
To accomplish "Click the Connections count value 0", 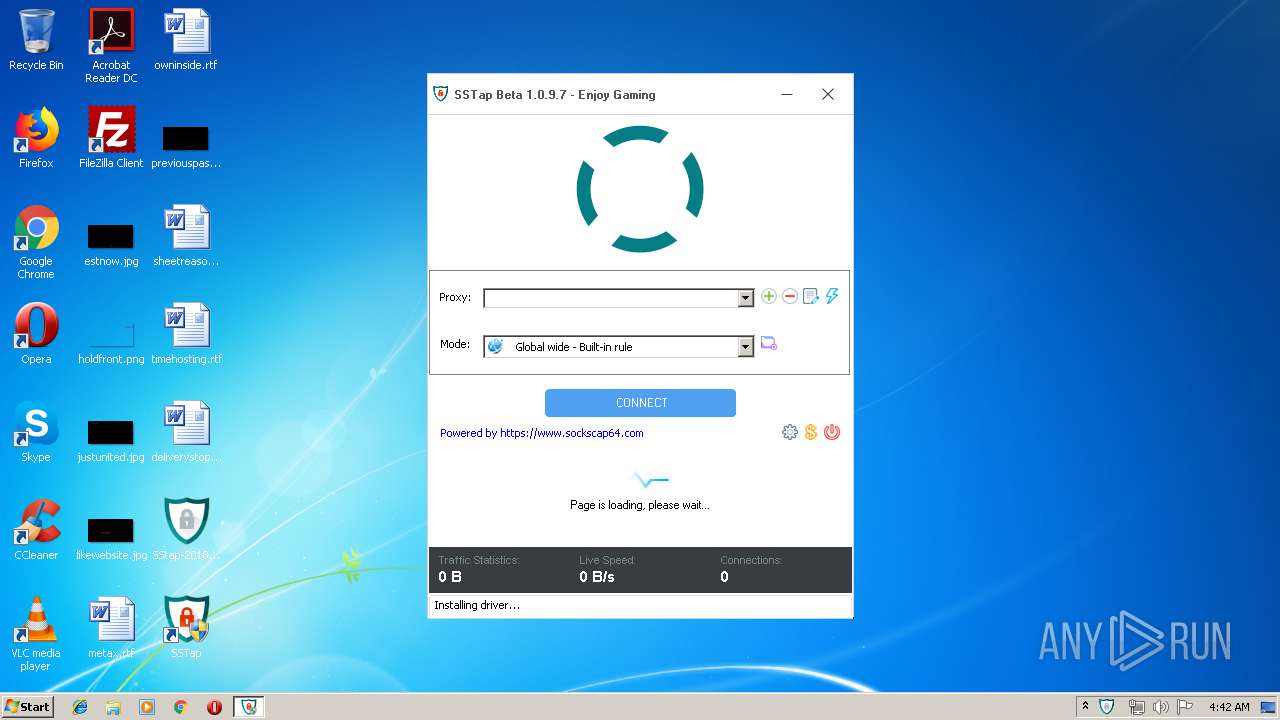I will [x=724, y=577].
